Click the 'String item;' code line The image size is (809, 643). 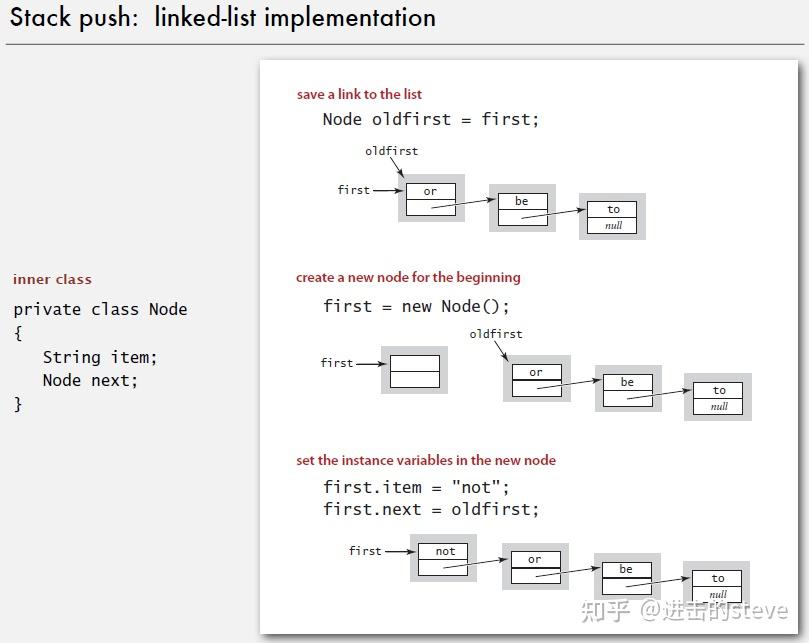(100, 357)
